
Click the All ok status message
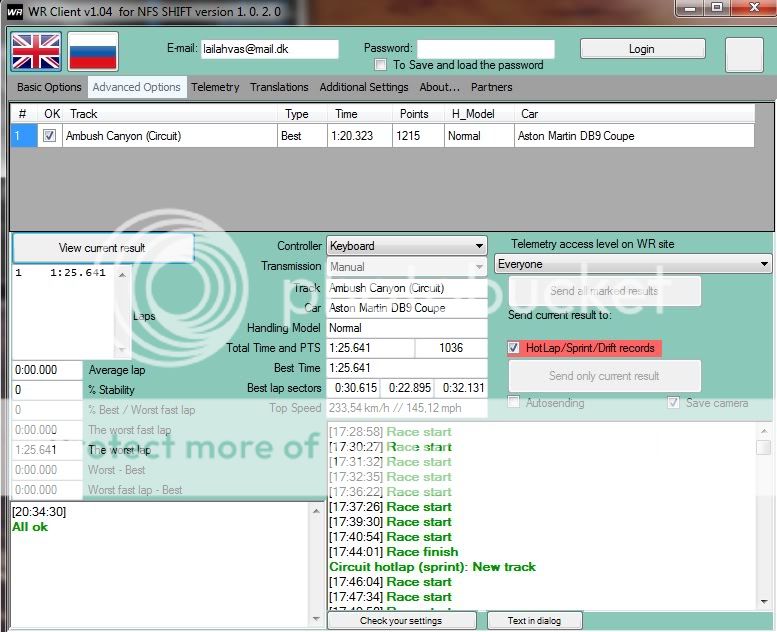tap(30, 527)
